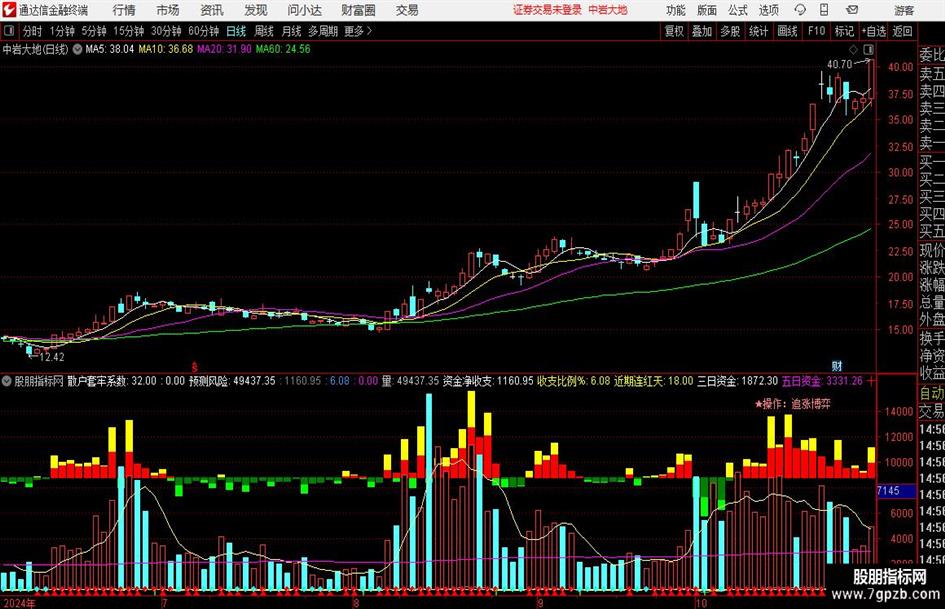Switch to the 周线 weekly tab
Viewport: 945px width, 609px height.
pyautogui.click(x=264, y=31)
